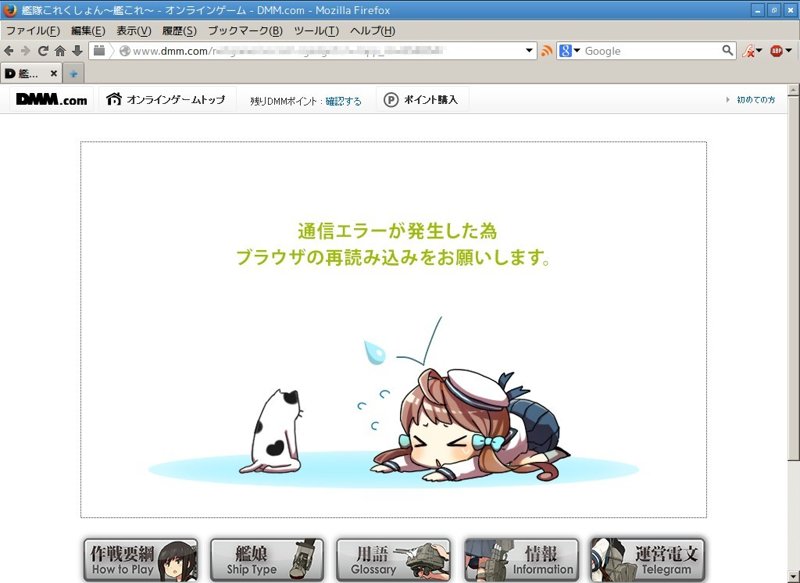Click the address bar URL field
This screenshot has width=800, height=583.
(327, 50)
